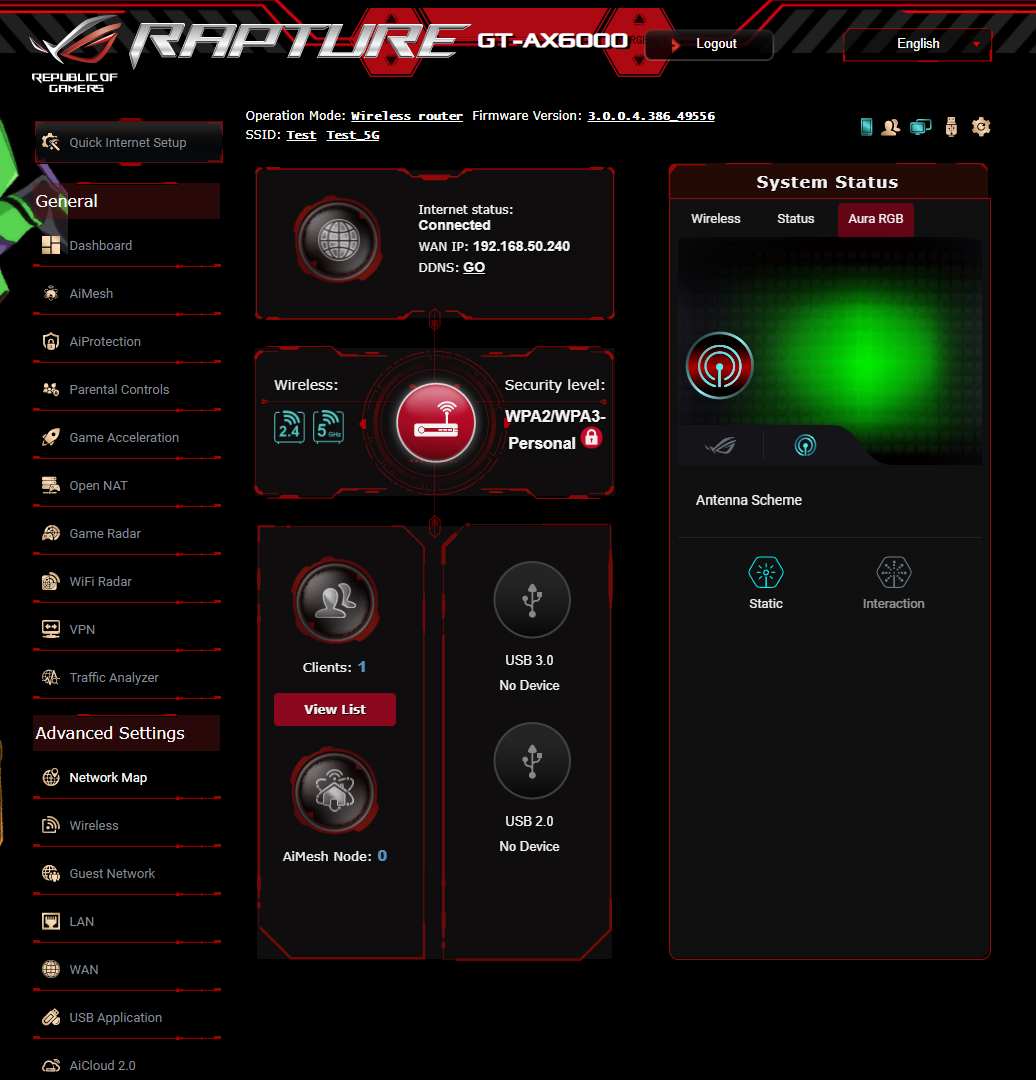Image resolution: width=1036 pixels, height=1080 pixels.
Task: Click the Test_5G SSID link
Action: tap(353, 135)
